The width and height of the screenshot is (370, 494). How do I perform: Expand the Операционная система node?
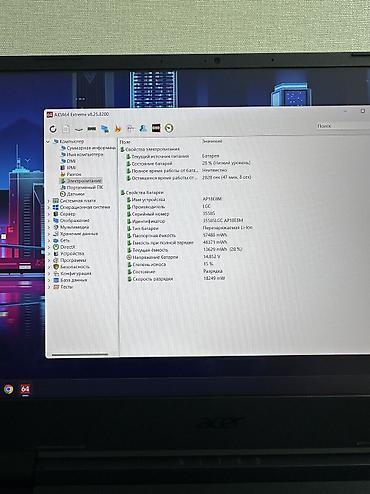49,207
